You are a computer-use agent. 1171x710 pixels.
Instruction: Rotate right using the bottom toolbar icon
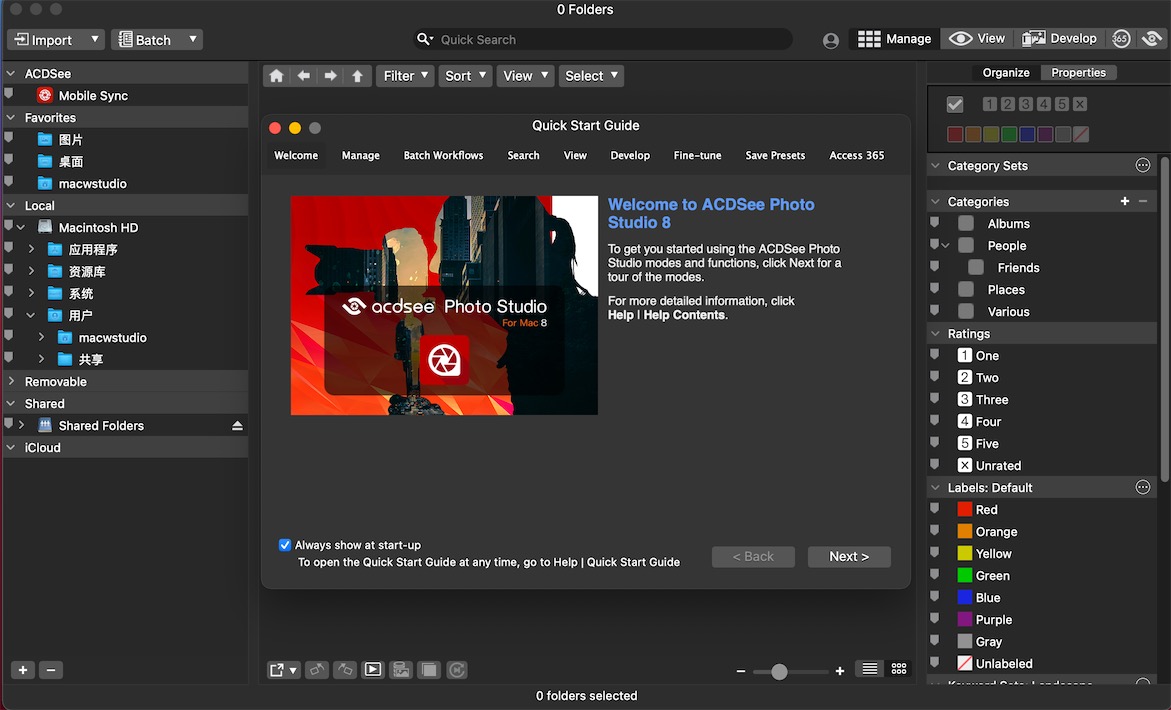pyautogui.click(x=344, y=670)
